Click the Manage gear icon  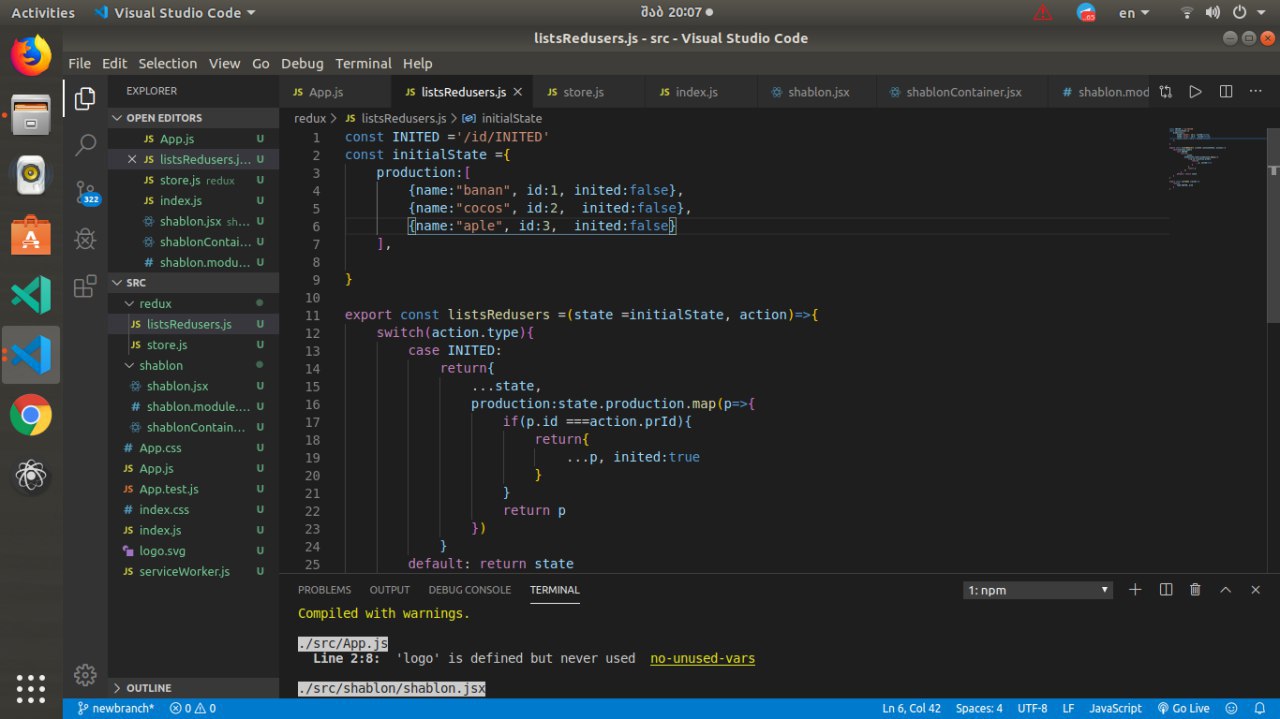[x=86, y=674]
